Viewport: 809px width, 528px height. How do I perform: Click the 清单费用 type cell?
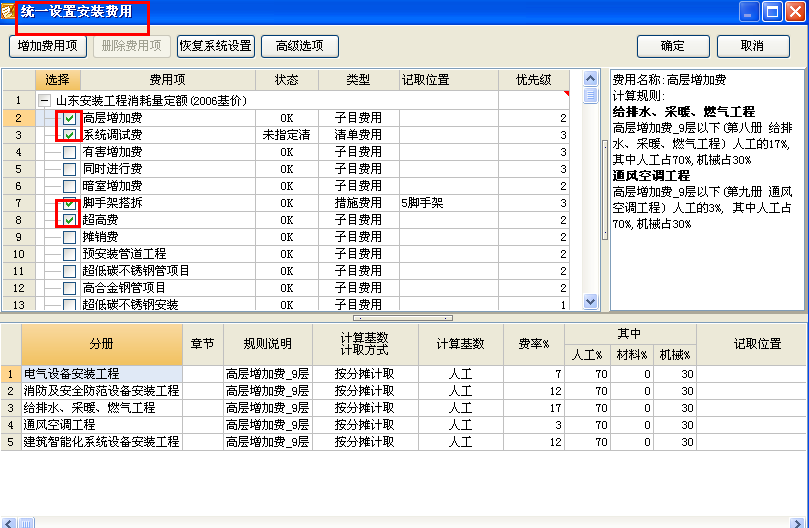pyautogui.click(x=359, y=135)
